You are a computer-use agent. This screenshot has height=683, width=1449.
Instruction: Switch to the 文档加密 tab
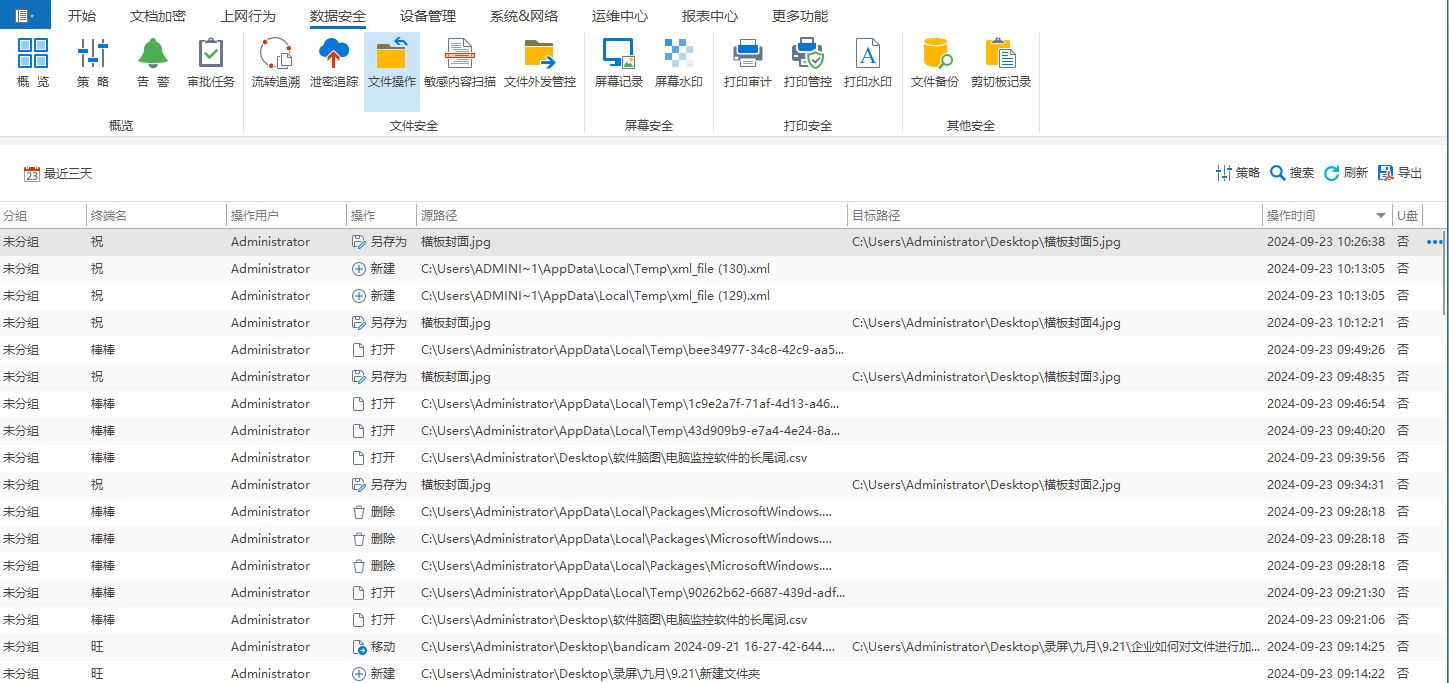pyautogui.click(x=158, y=16)
